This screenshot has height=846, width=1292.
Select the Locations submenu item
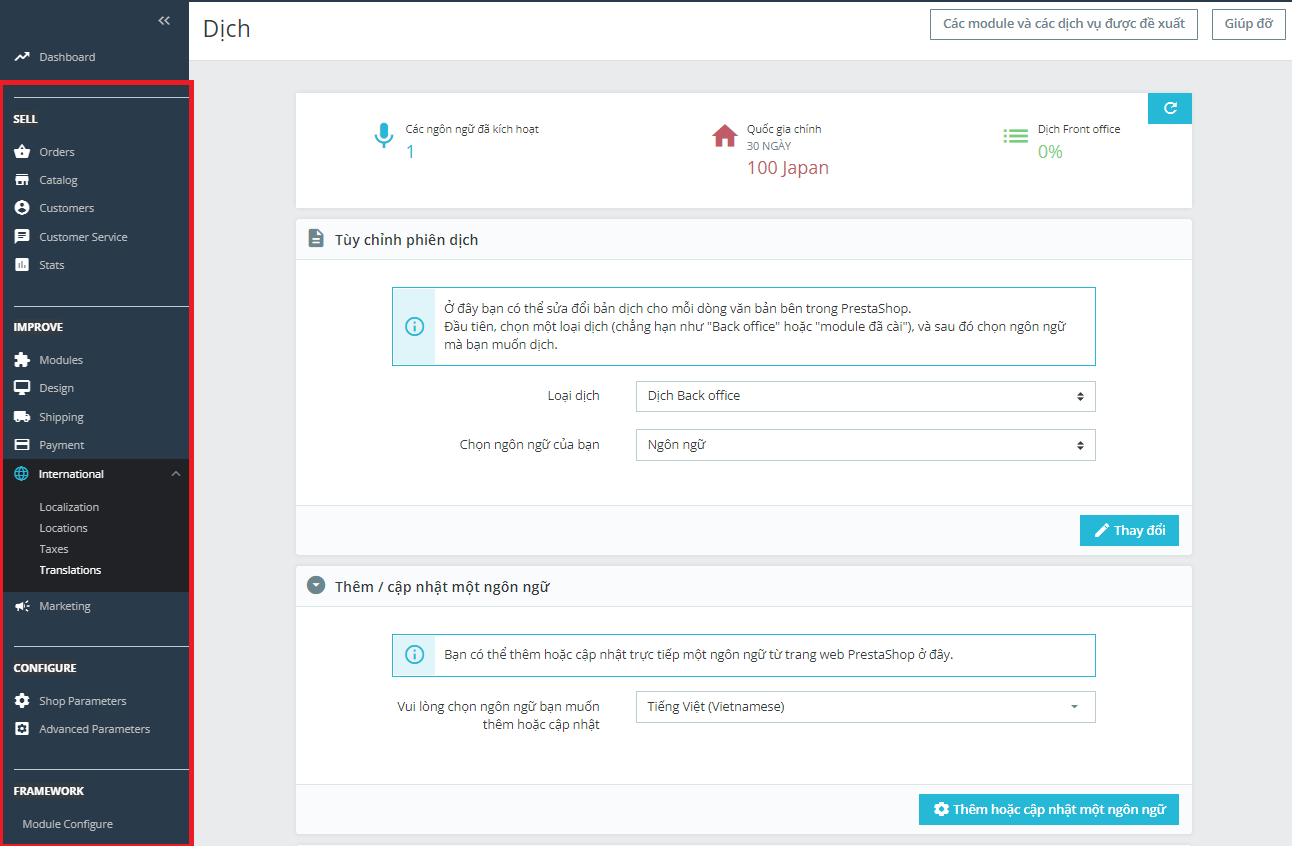(x=63, y=528)
